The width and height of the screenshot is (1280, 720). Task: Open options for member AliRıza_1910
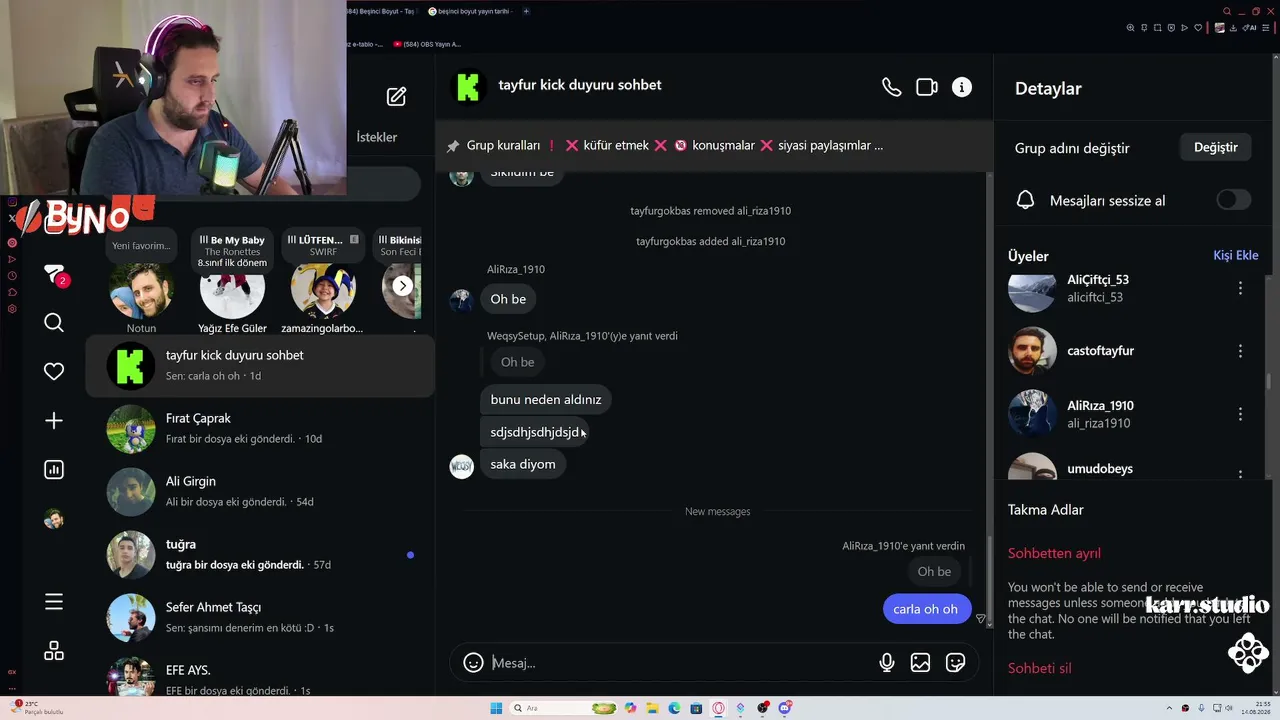(x=1240, y=414)
